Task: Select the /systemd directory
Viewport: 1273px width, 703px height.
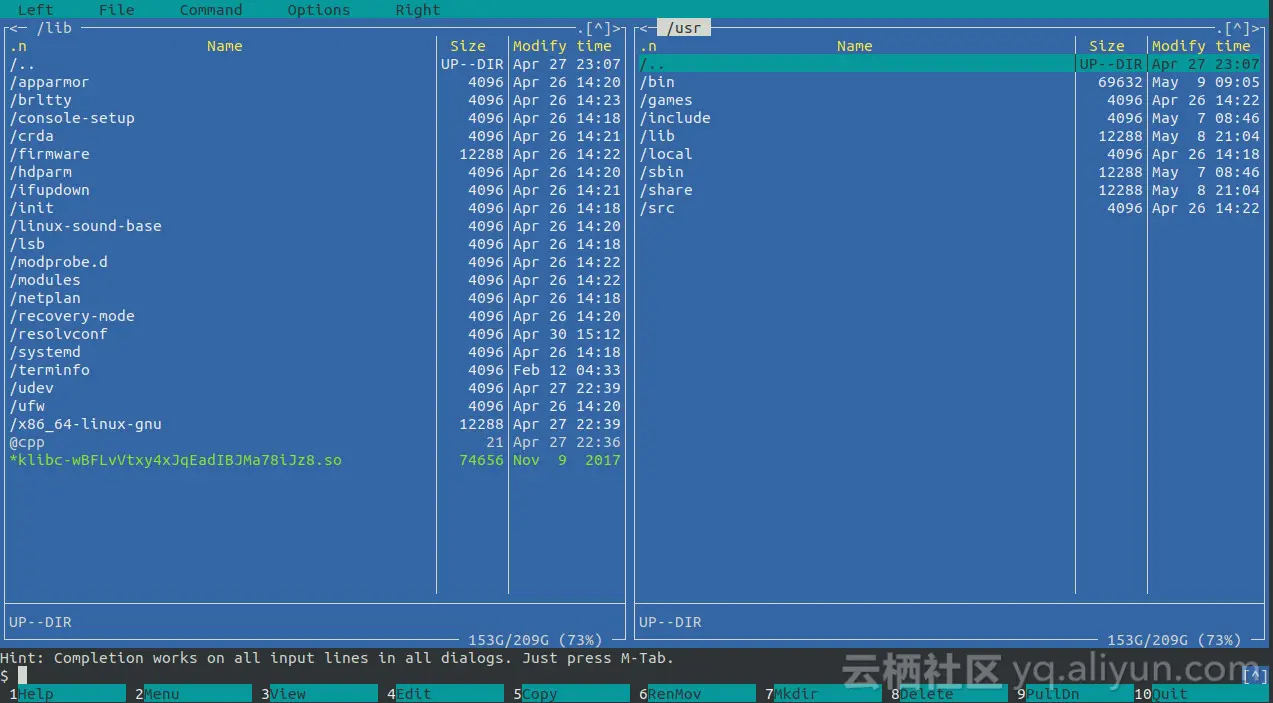Action: [315, 352]
